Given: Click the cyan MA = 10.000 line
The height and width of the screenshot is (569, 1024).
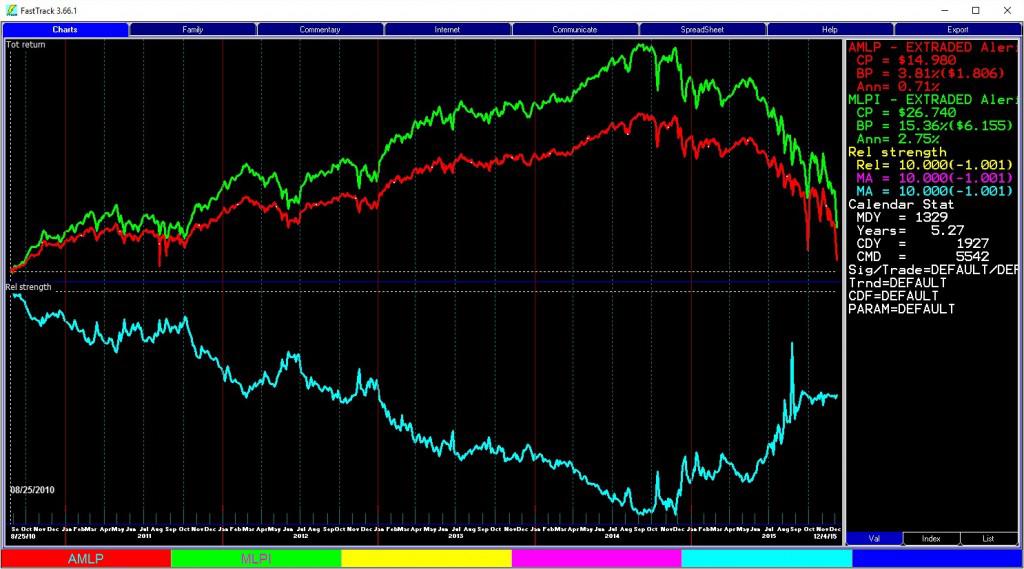Looking at the screenshot, I should (935, 191).
